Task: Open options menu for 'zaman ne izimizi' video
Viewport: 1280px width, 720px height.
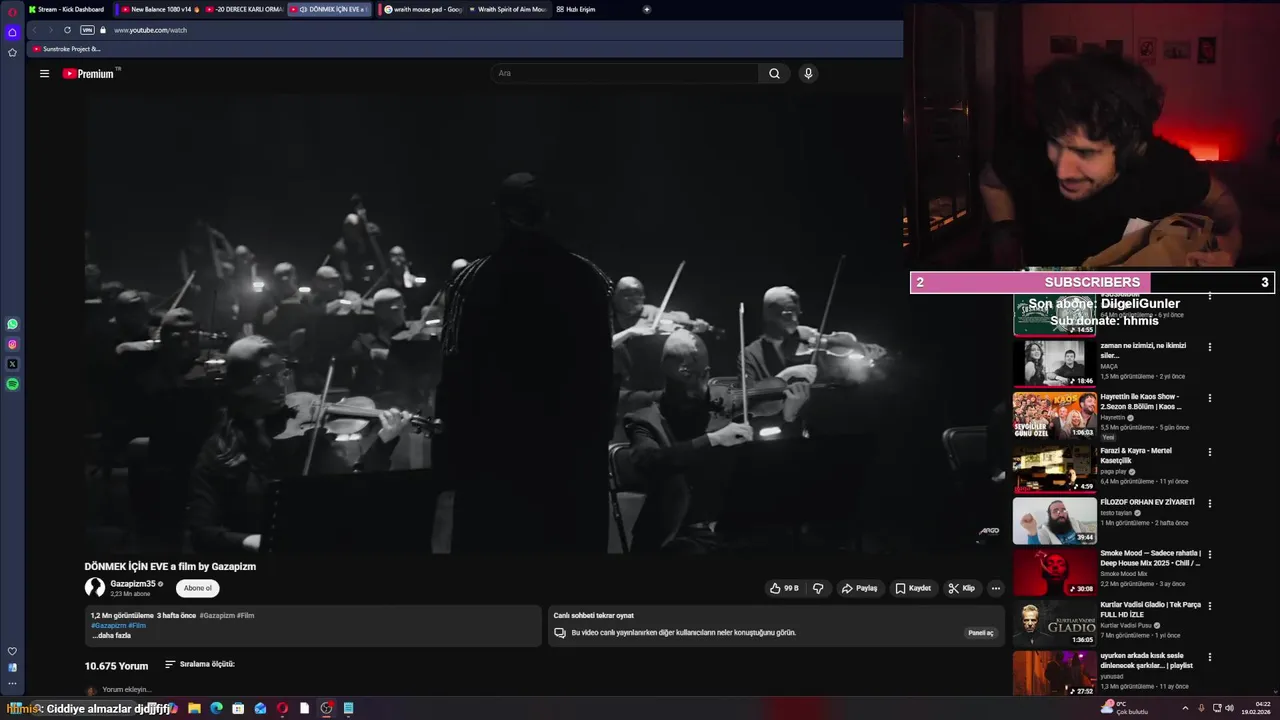Action: point(1209,347)
